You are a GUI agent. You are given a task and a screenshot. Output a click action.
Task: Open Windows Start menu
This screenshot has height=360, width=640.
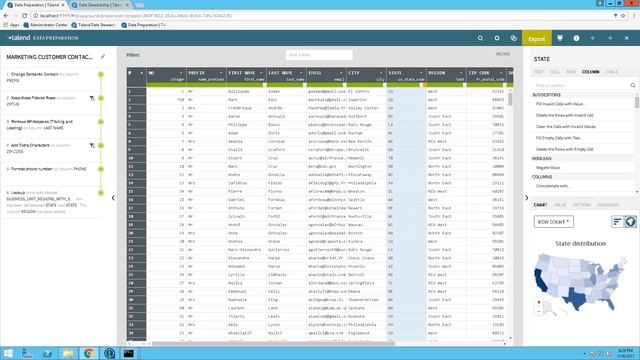(x=8, y=353)
